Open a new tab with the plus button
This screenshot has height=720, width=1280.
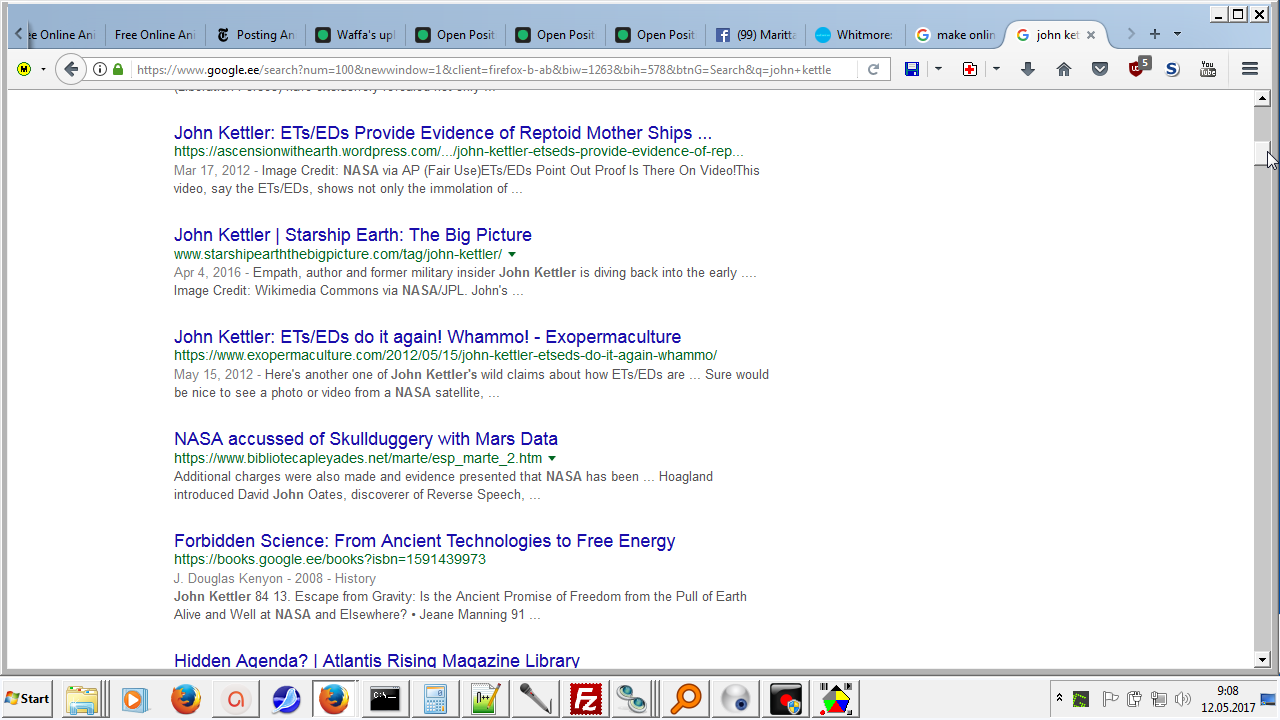1155,34
